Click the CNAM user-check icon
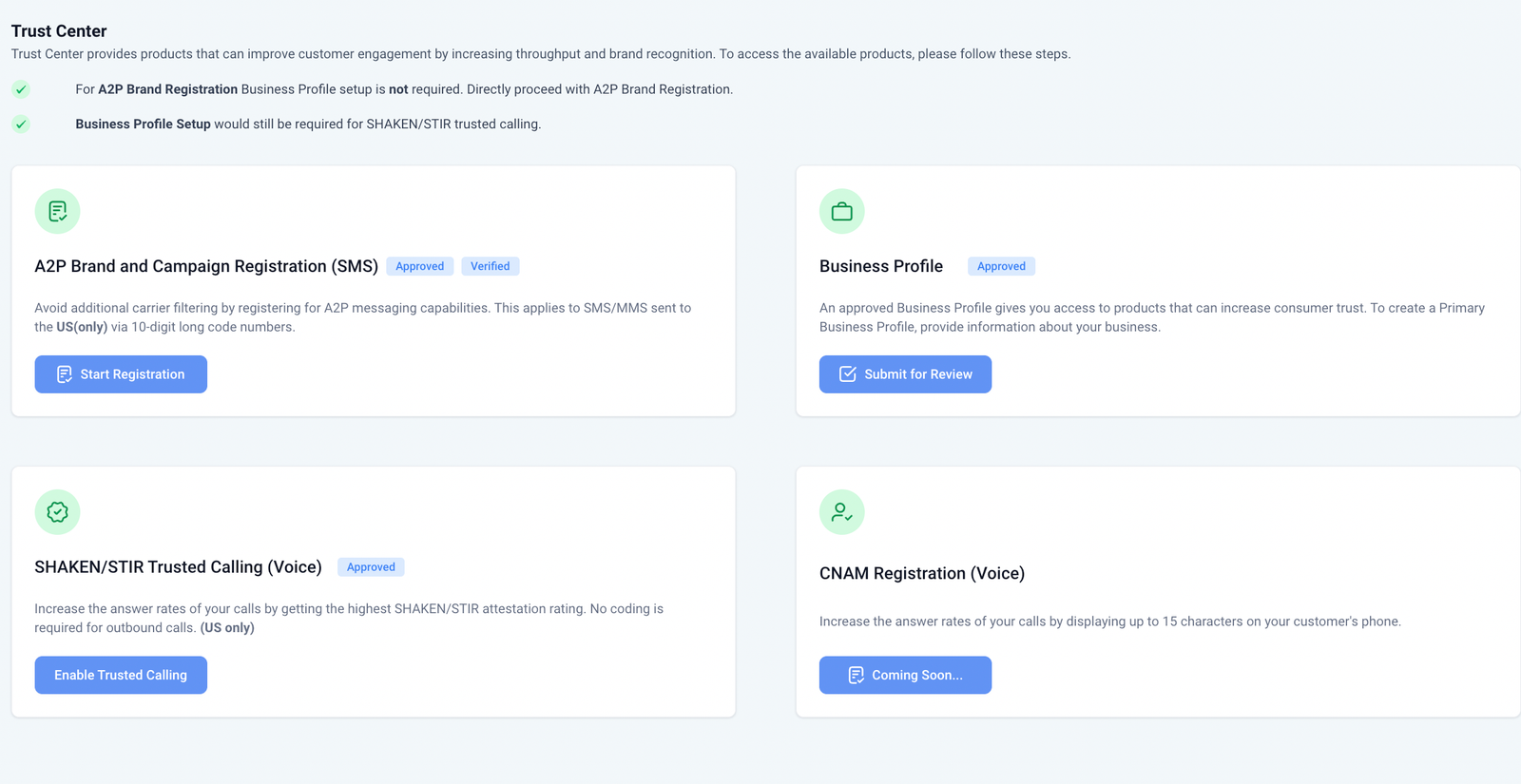Image resolution: width=1521 pixels, height=784 pixels. click(x=841, y=512)
